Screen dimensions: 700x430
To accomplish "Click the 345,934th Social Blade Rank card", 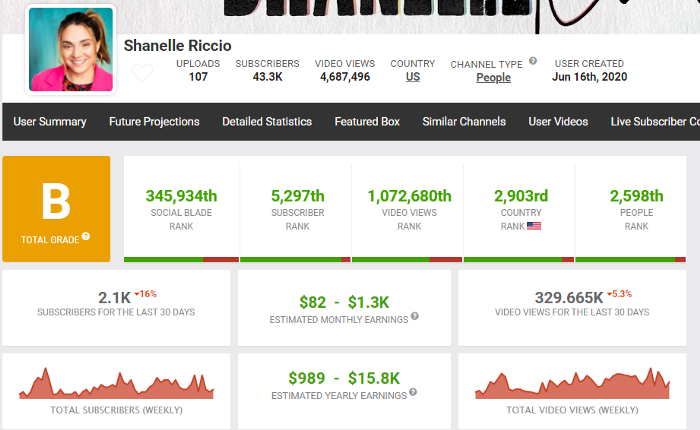I will pyautogui.click(x=181, y=207).
